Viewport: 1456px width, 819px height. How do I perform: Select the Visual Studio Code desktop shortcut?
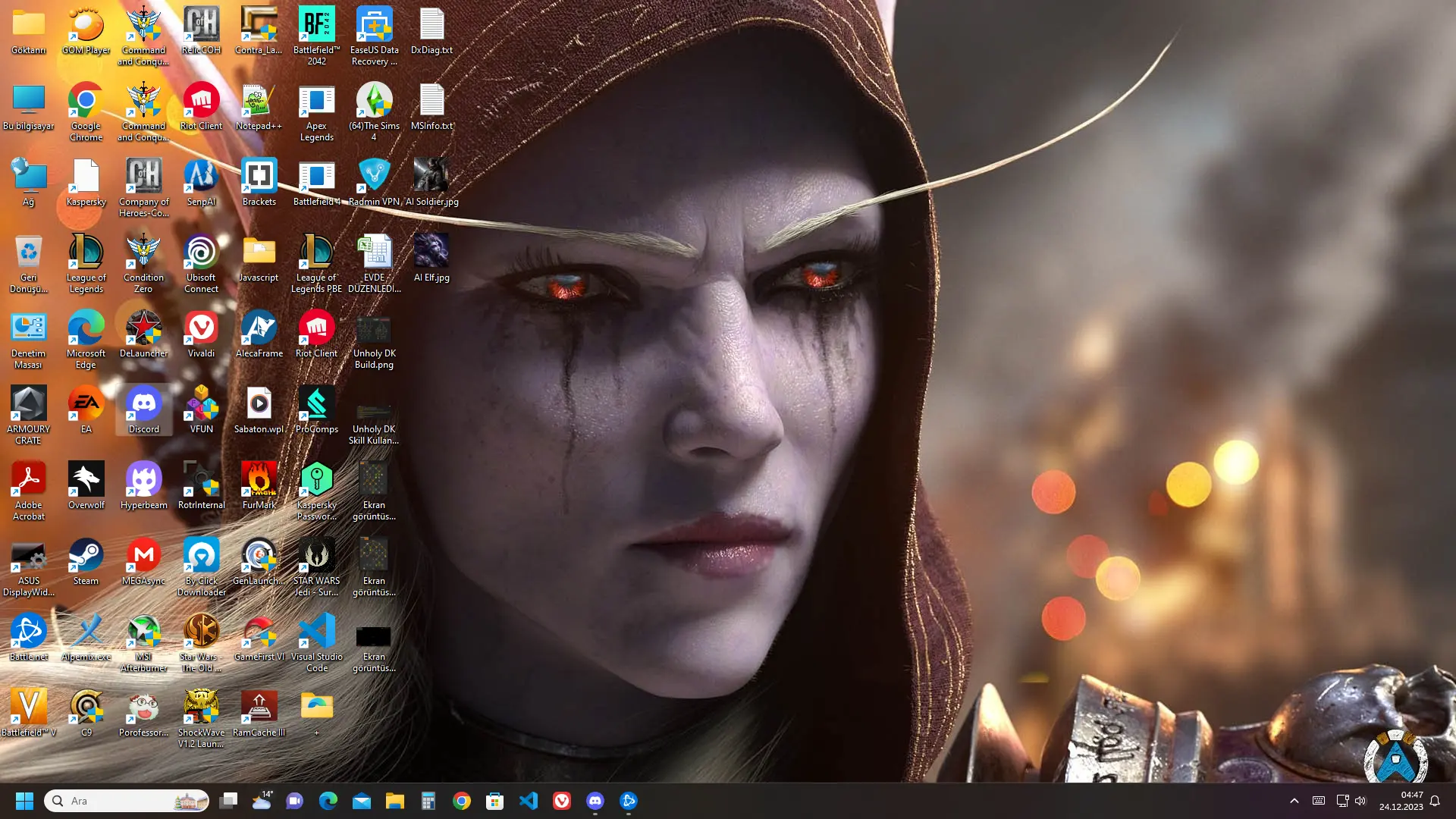317,642
